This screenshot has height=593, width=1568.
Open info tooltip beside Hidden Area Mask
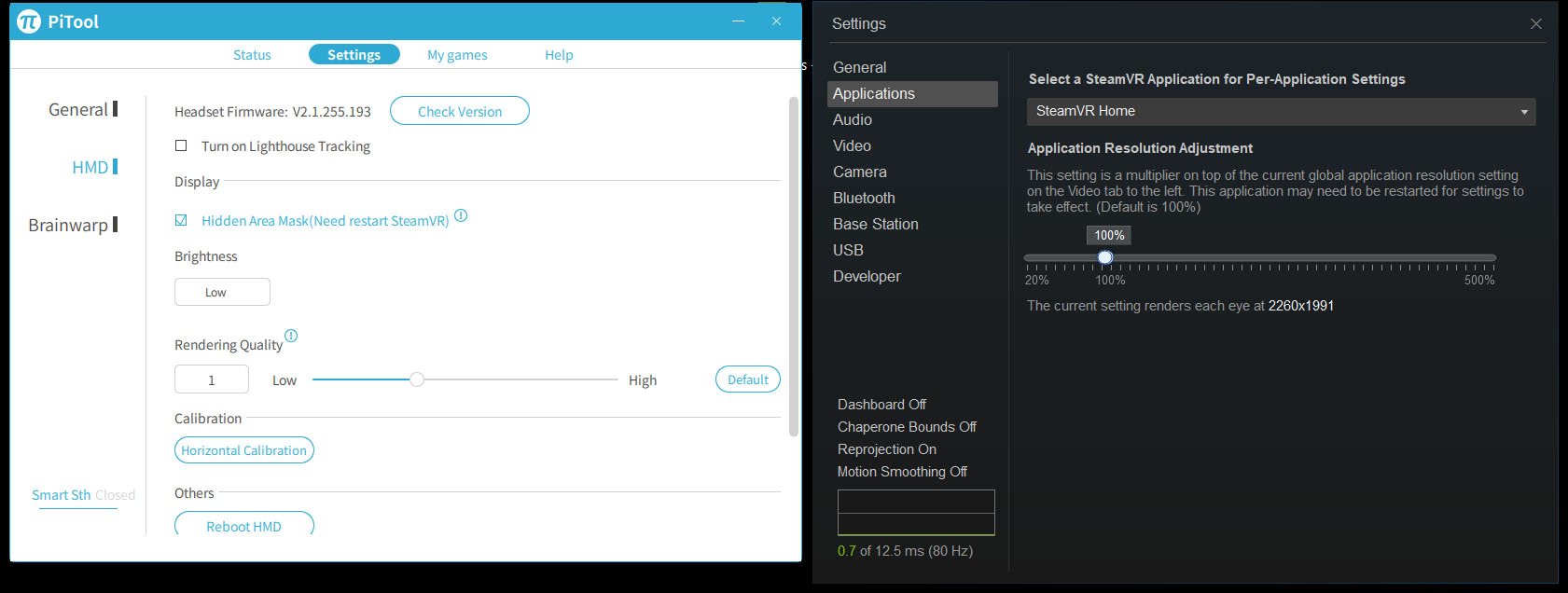point(461,216)
